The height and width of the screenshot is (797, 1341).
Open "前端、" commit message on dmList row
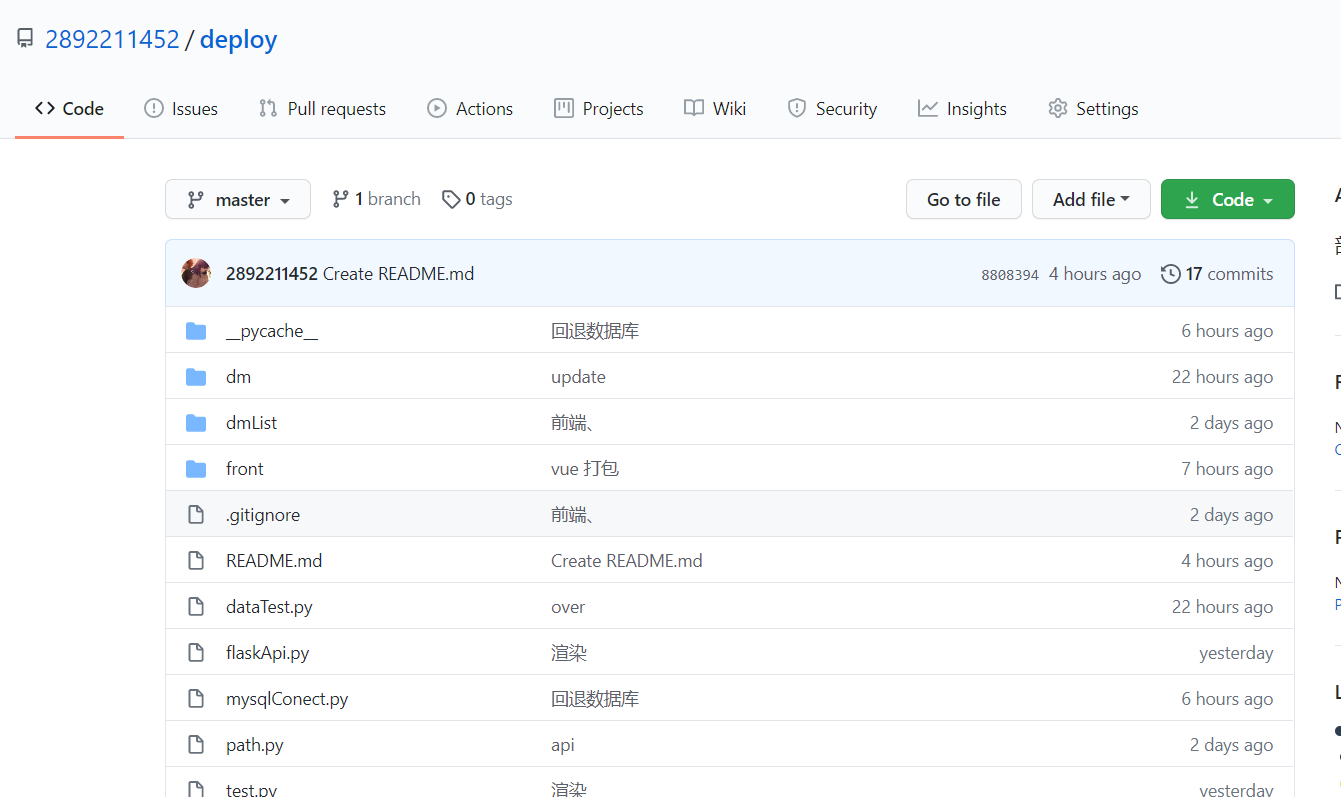click(573, 423)
